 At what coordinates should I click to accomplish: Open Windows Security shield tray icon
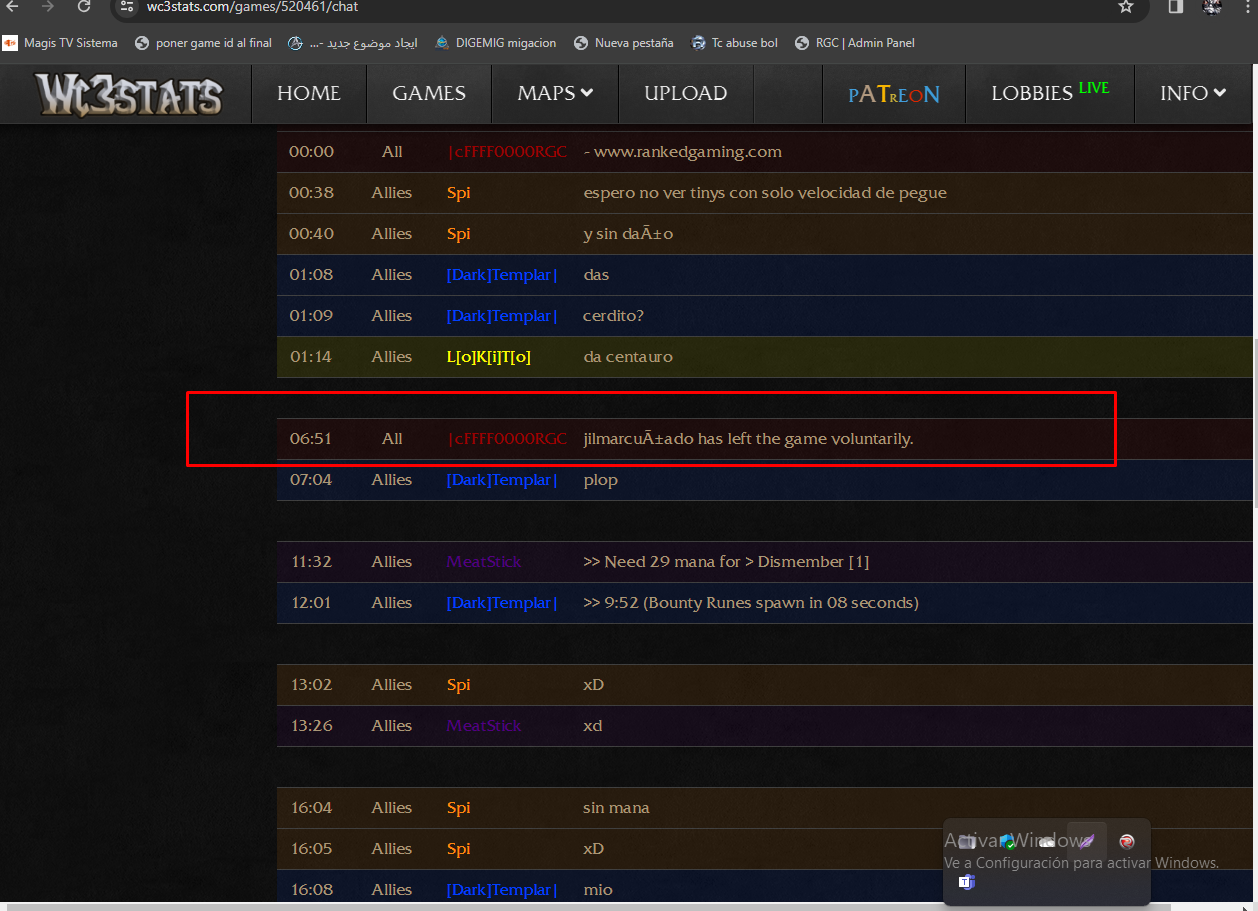pyautogui.click(x=1007, y=841)
